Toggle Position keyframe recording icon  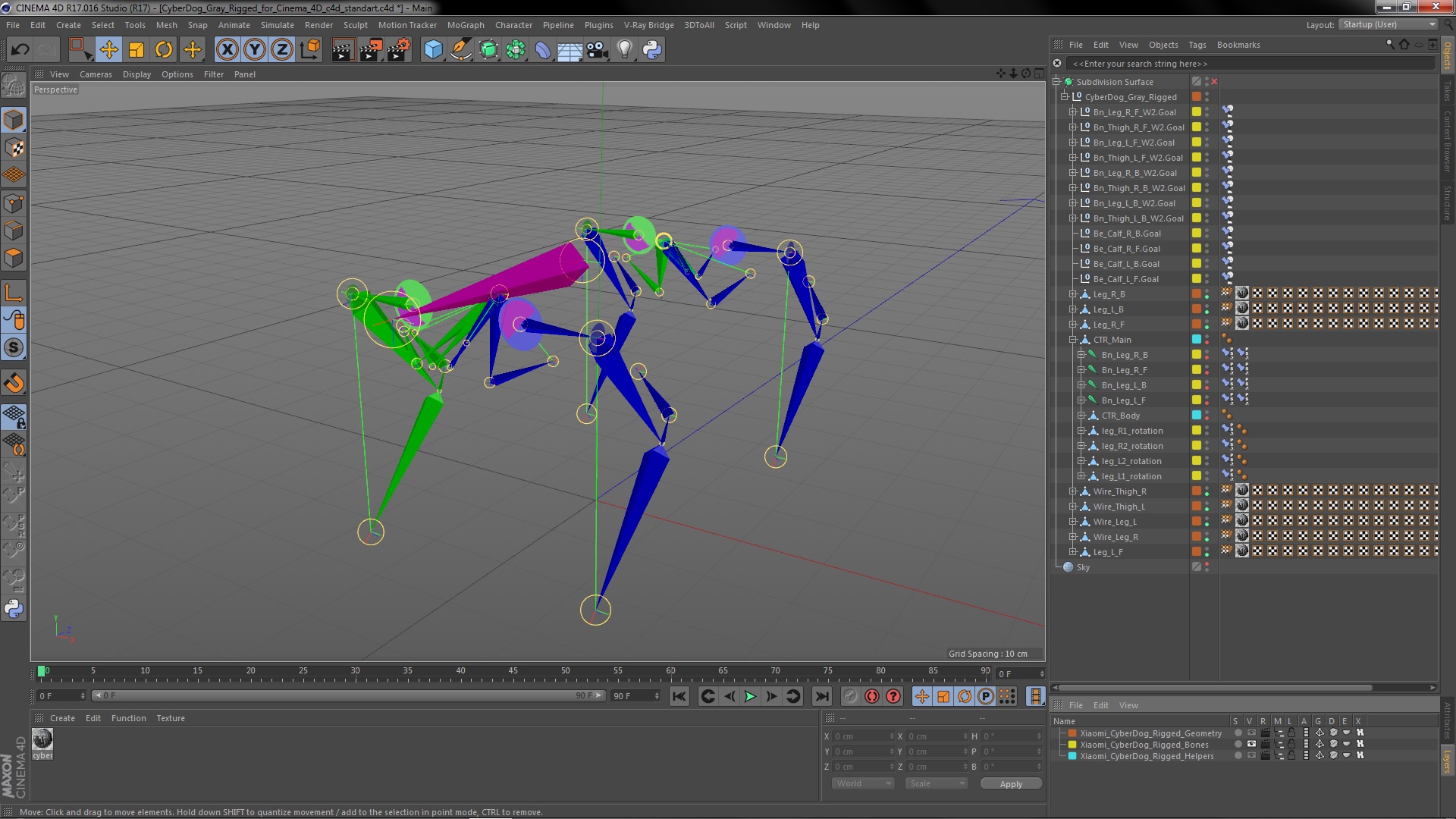pyautogui.click(x=922, y=696)
